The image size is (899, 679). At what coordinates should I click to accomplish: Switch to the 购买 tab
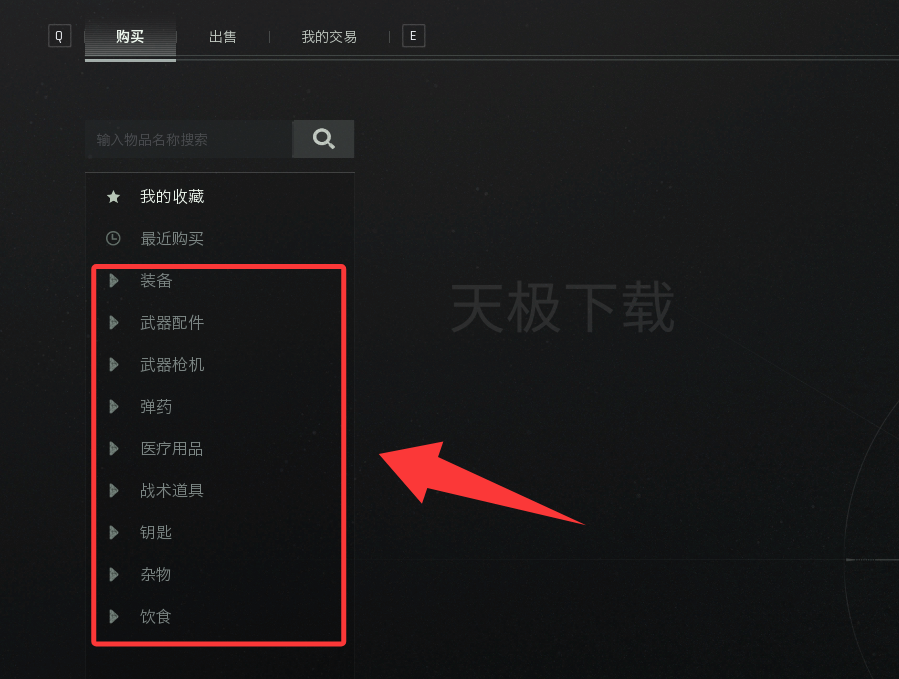pyautogui.click(x=130, y=37)
